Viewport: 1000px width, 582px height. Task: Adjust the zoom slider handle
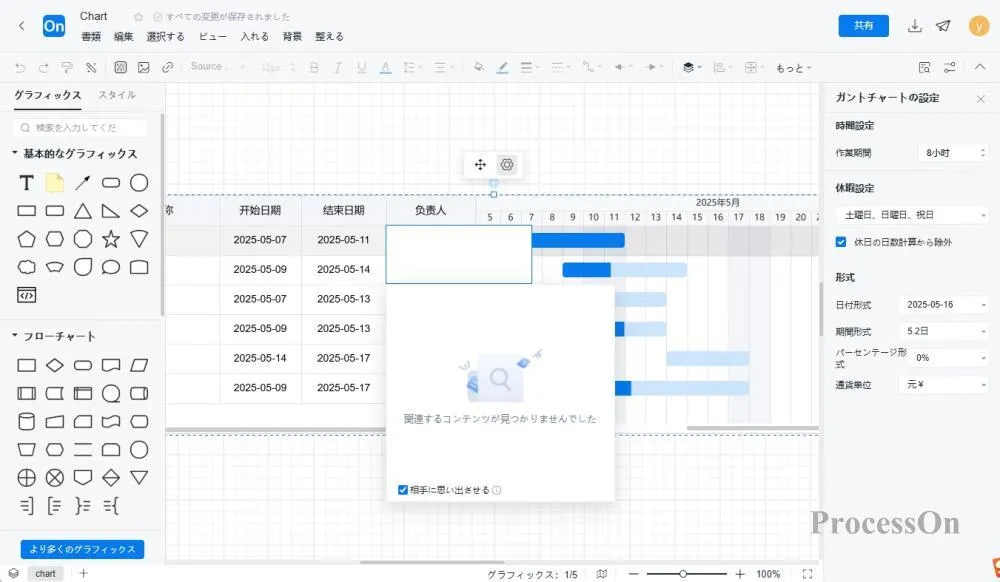(683, 574)
